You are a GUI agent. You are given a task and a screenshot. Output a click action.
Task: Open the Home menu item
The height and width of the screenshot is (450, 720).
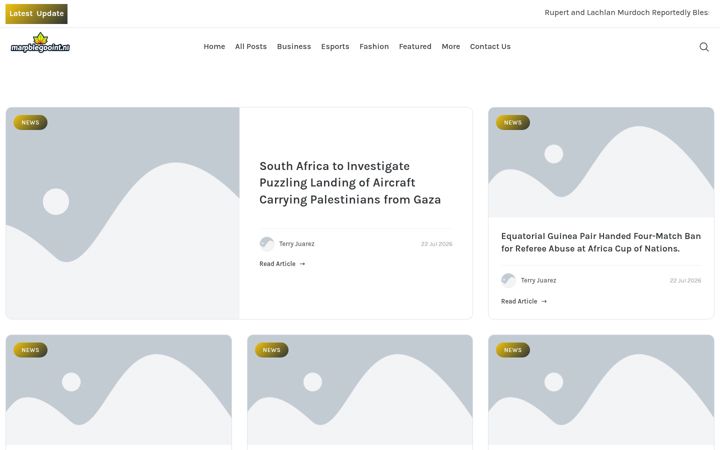pos(214,46)
